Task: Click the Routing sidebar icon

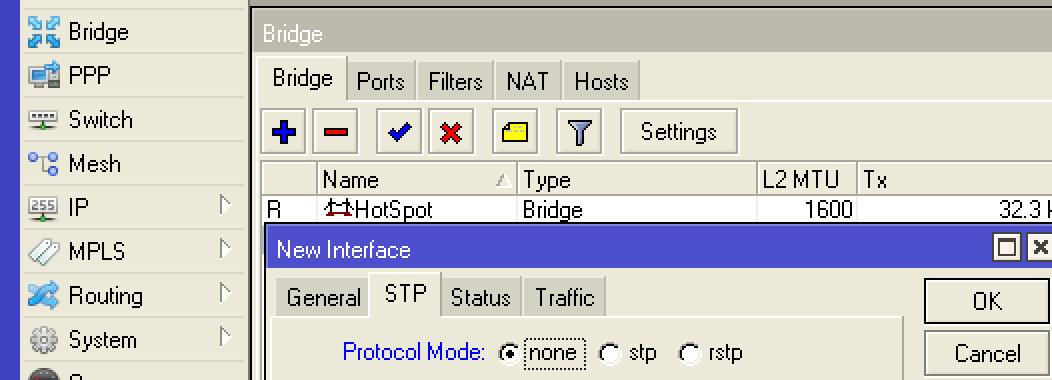Action: (44, 296)
